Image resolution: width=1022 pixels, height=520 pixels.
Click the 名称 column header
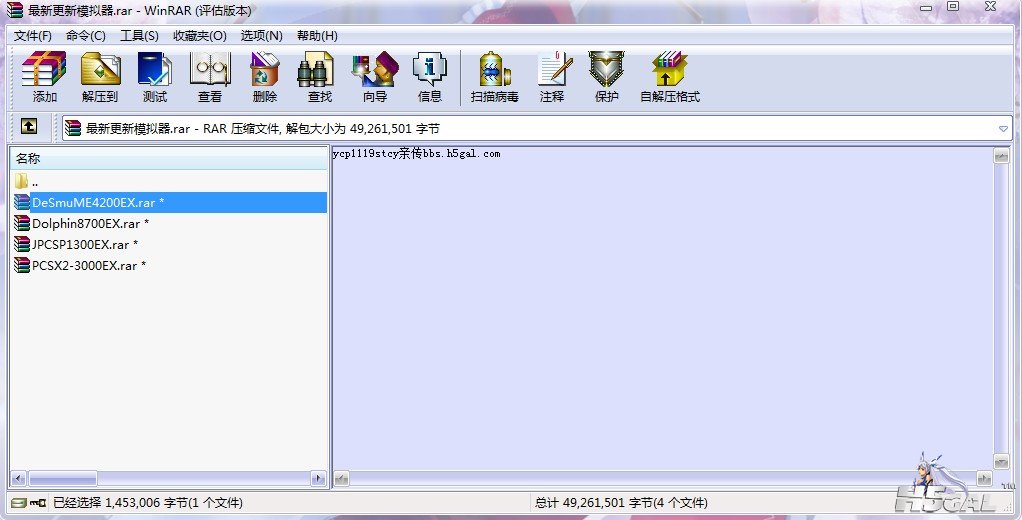169,158
